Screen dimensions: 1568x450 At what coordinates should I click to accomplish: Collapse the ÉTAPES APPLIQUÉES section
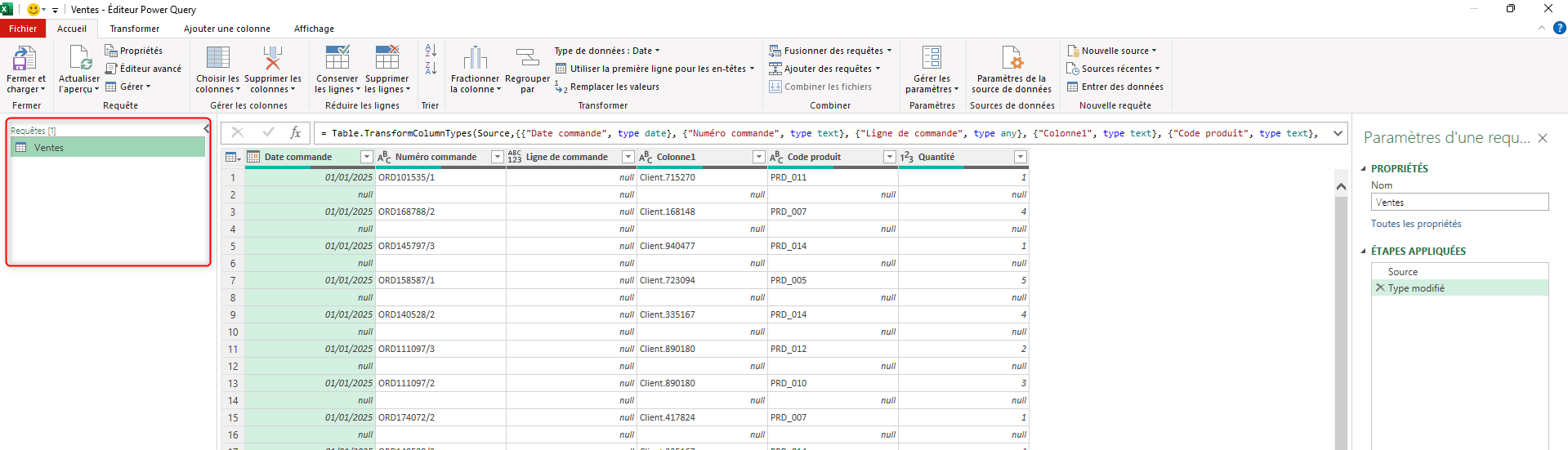(x=1364, y=252)
